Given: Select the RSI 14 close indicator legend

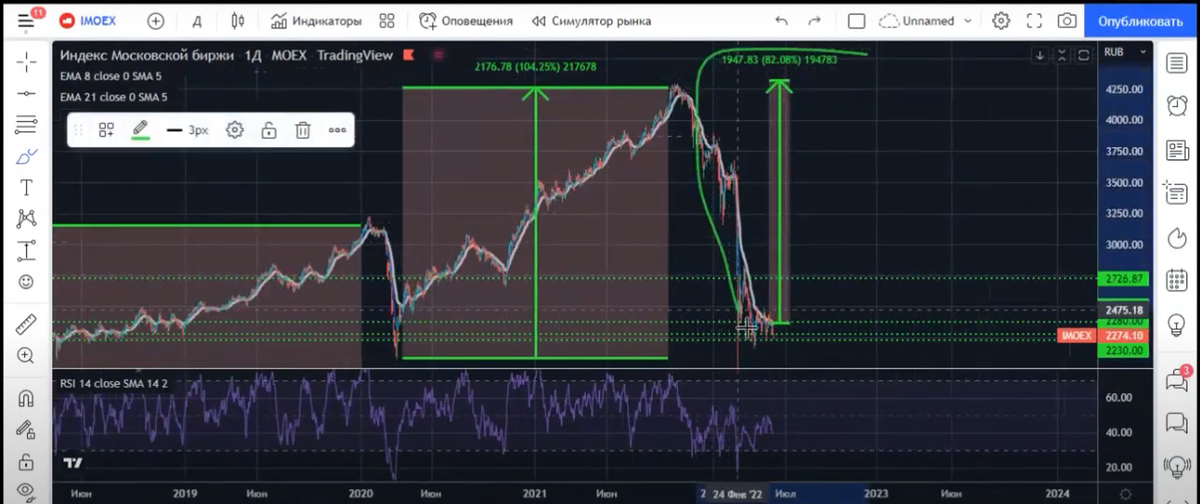Looking at the screenshot, I should [114, 384].
